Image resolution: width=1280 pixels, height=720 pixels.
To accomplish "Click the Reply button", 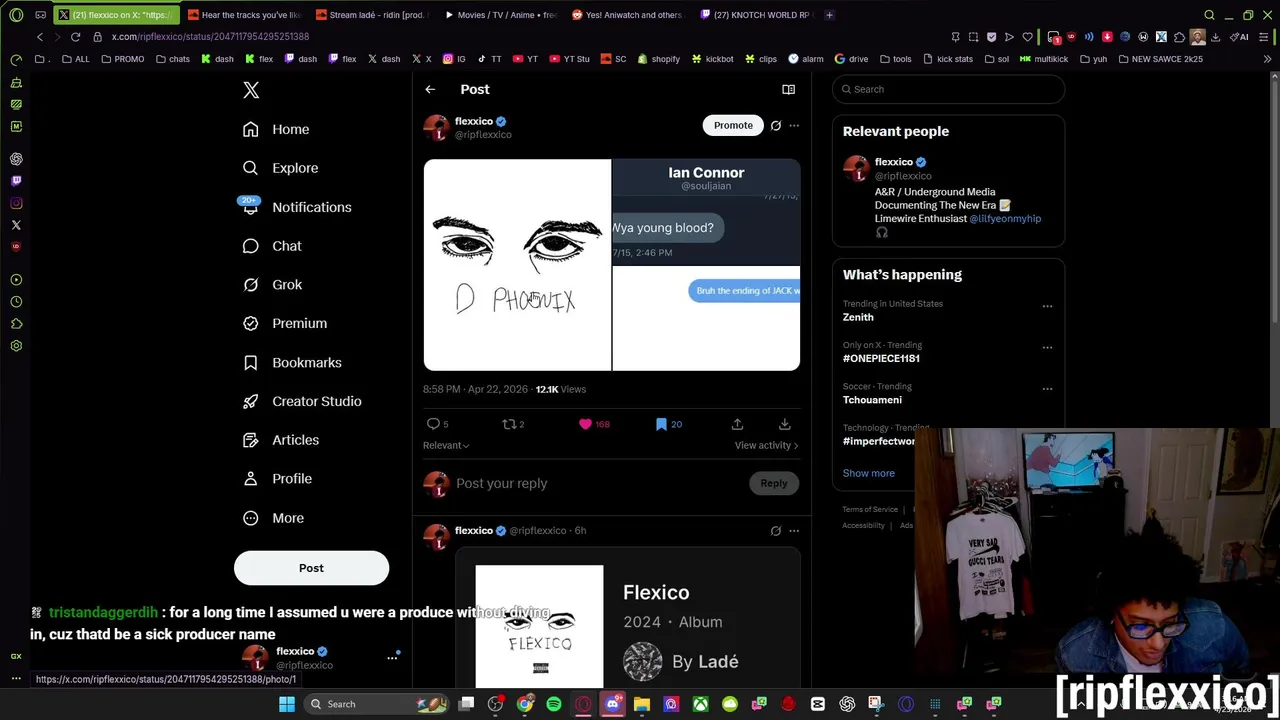I will point(774,483).
